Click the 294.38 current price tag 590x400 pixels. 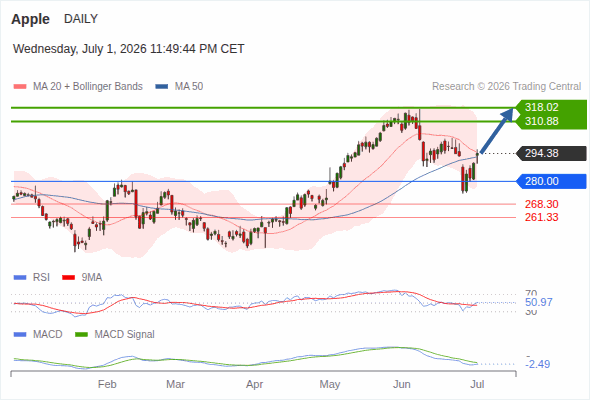click(x=551, y=154)
